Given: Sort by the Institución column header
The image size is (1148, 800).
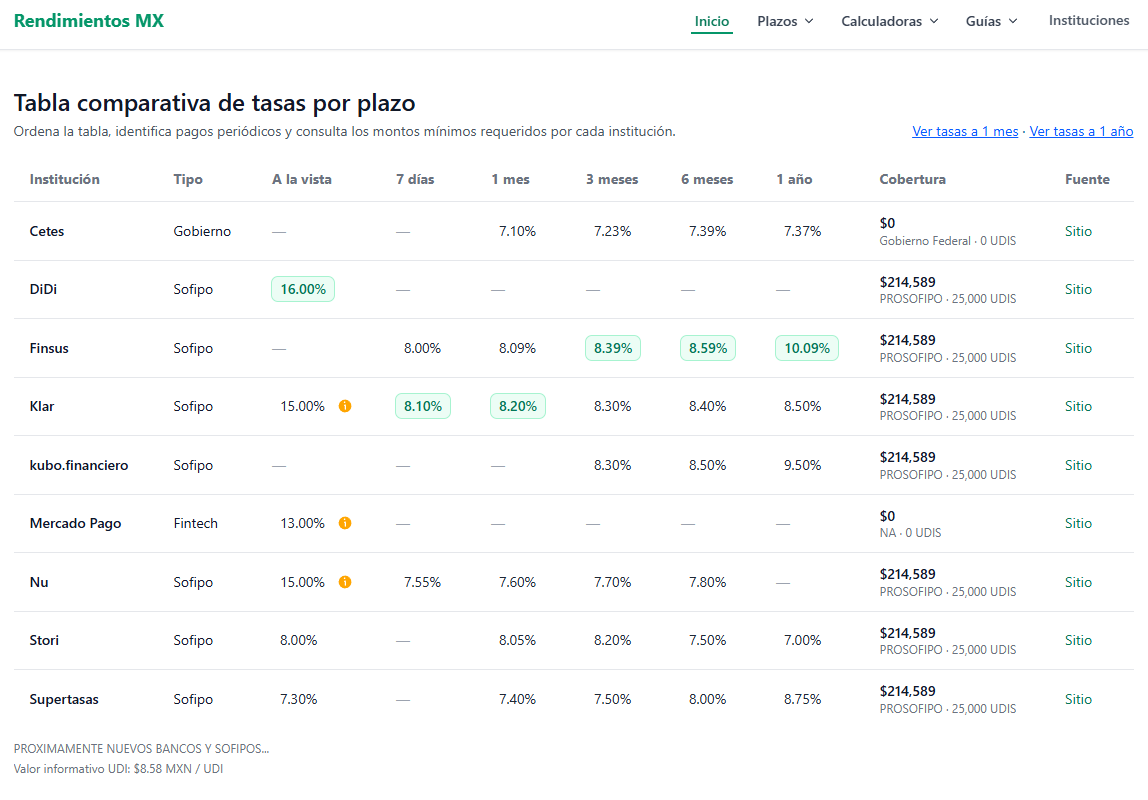Looking at the screenshot, I should click(x=65, y=180).
